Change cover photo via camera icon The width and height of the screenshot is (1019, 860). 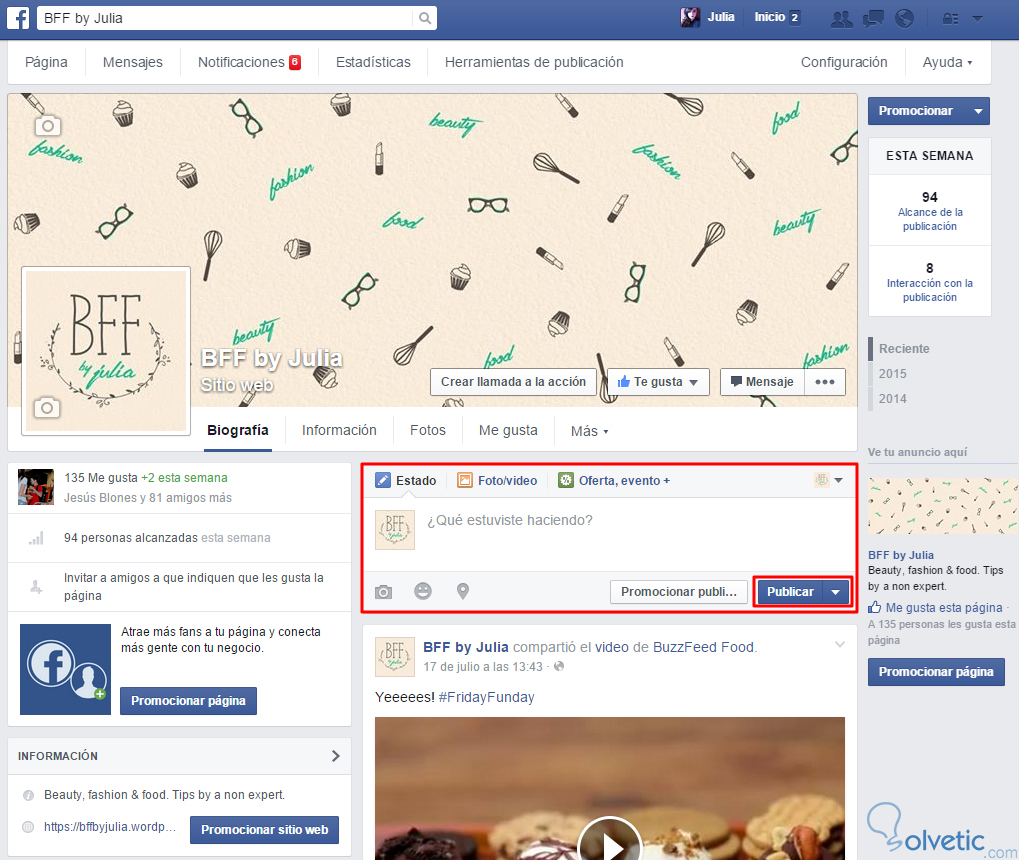click(x=47, y=125)
